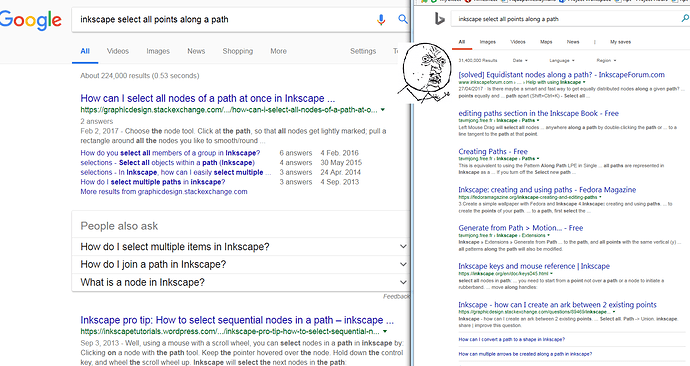The image size is (690, 366).
Task: Open Bing result 'Inkscape: creating and using paths - Fedora Magazine'
Action: tap(547, 190)
